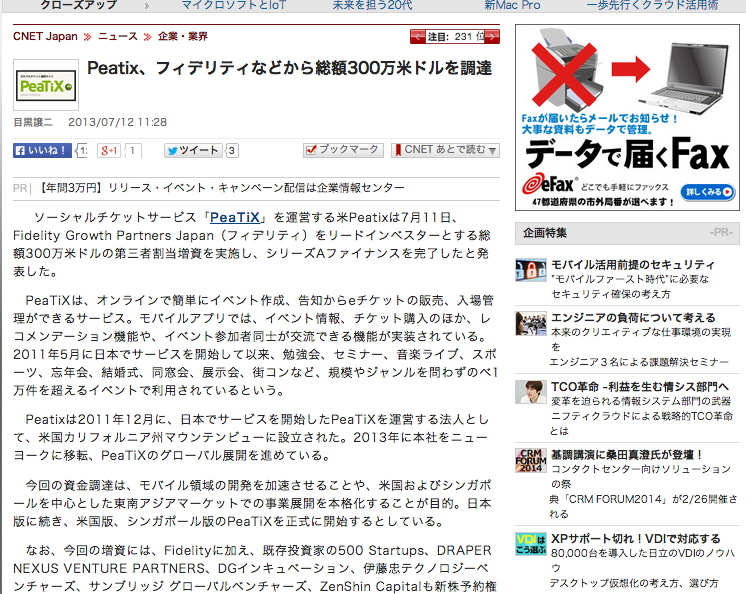This screenshot has width=746, height=594.
Task: Click 詳しくみる button in eFax ad
Action: coord(707,192)
